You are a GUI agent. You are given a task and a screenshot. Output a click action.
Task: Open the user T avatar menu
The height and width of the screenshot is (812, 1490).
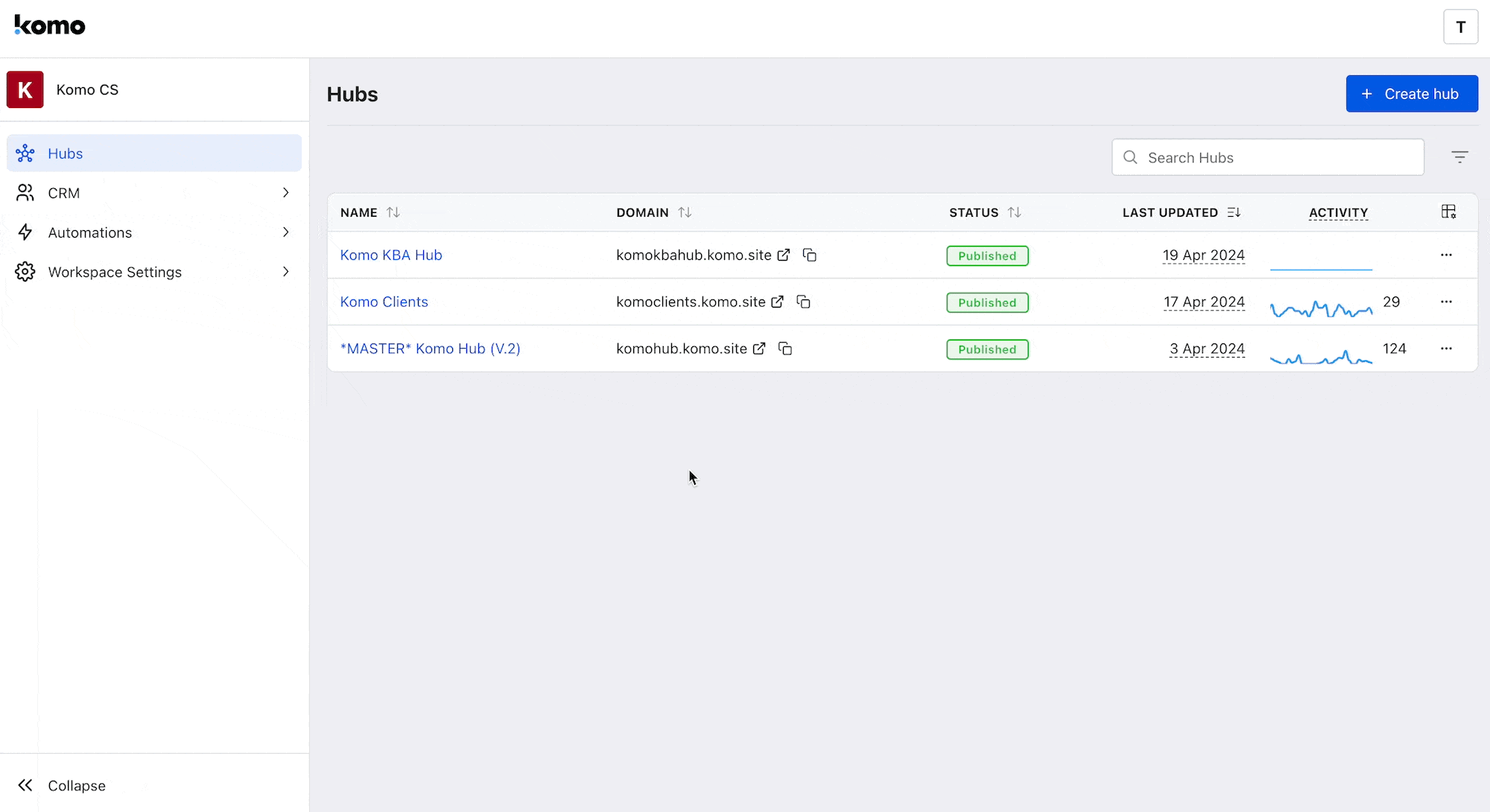[x=1460, y=27]
